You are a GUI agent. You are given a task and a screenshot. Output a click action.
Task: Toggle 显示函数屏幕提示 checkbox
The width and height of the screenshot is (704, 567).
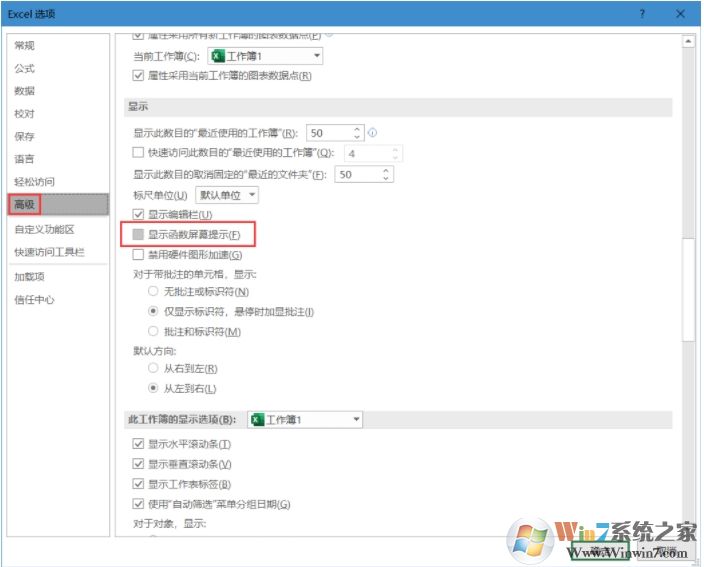click(138, 234)
